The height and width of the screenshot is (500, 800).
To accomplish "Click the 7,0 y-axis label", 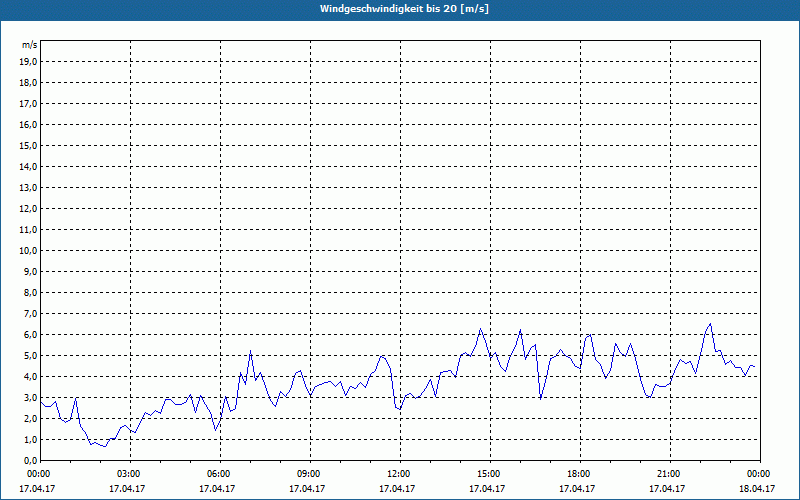I will click(31, 314).
